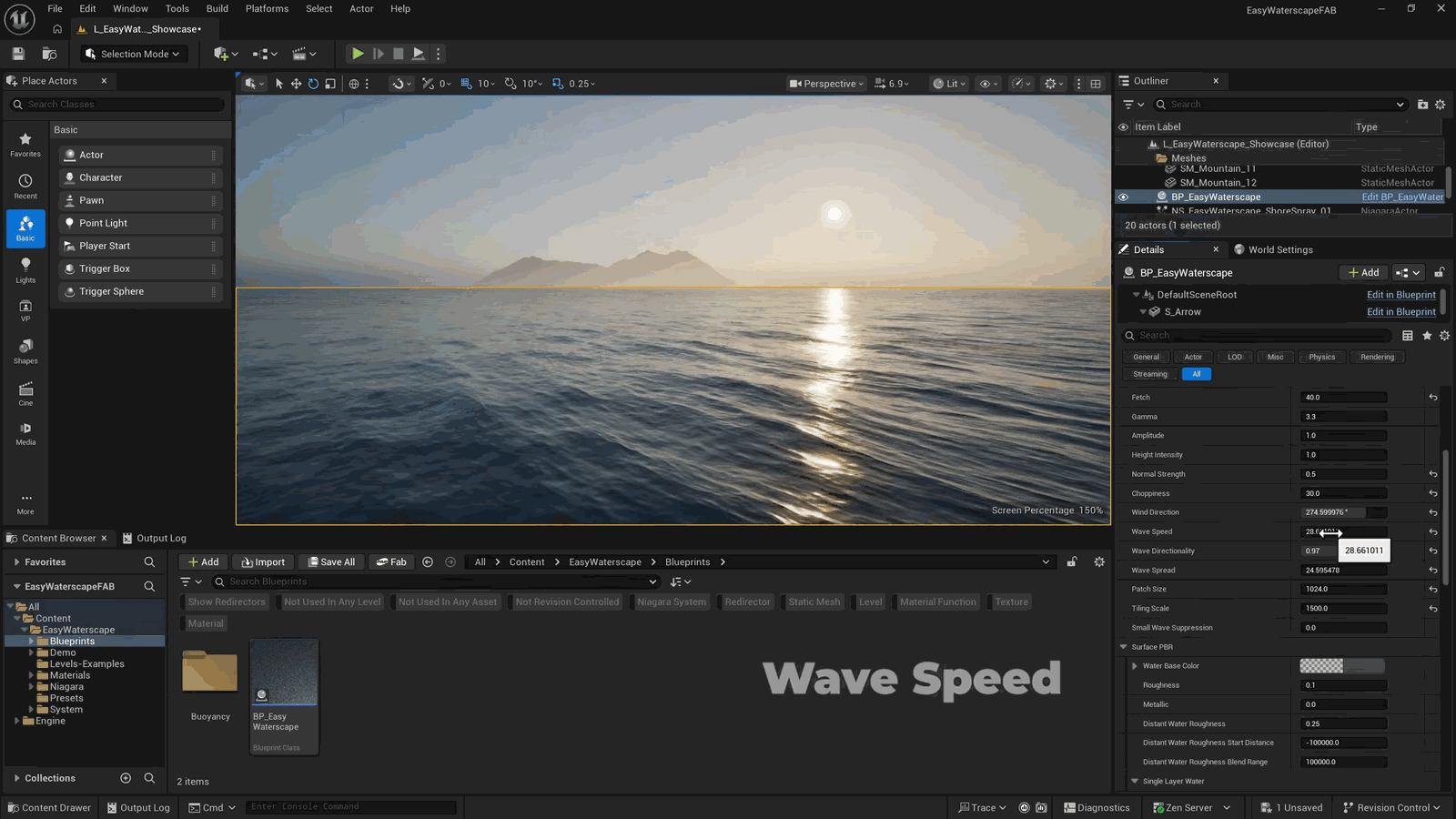
Task: Reset Fetch value to default
Action: (1433, 398)
